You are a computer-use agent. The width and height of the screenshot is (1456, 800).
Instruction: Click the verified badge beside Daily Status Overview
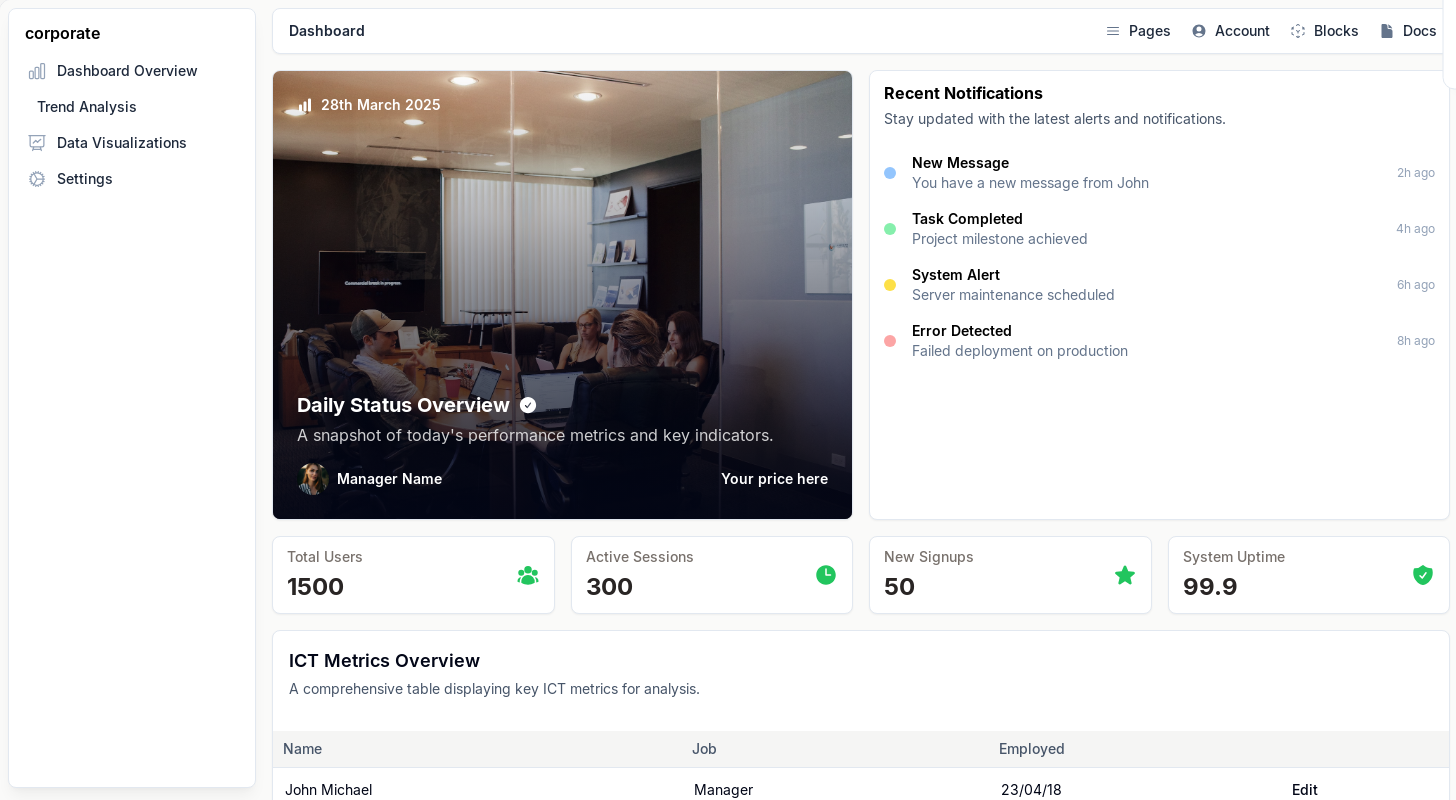point(528,405)
